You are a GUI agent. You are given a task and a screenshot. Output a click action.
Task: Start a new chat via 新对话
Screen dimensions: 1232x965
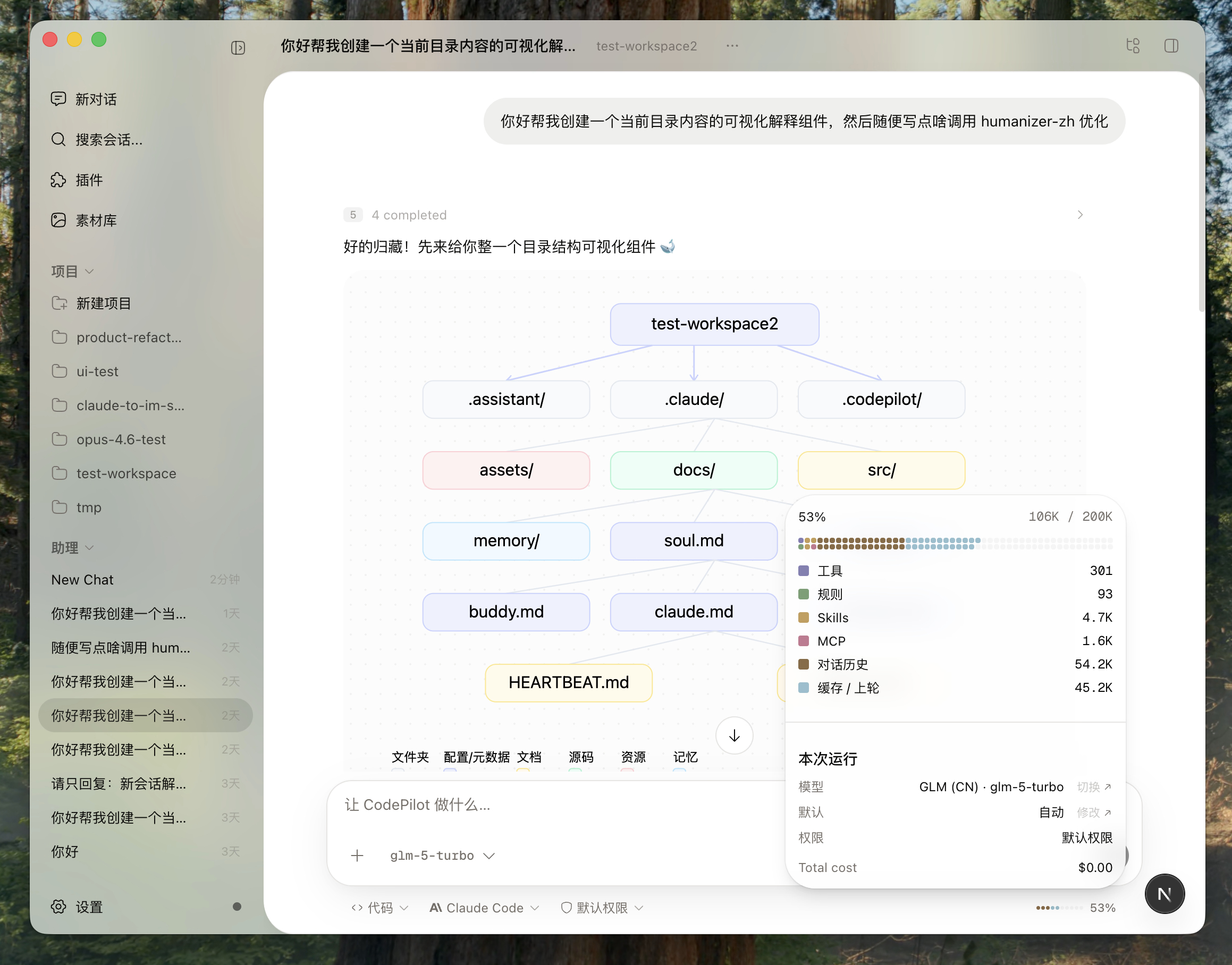pyautogui.click(x=83, y=99)
